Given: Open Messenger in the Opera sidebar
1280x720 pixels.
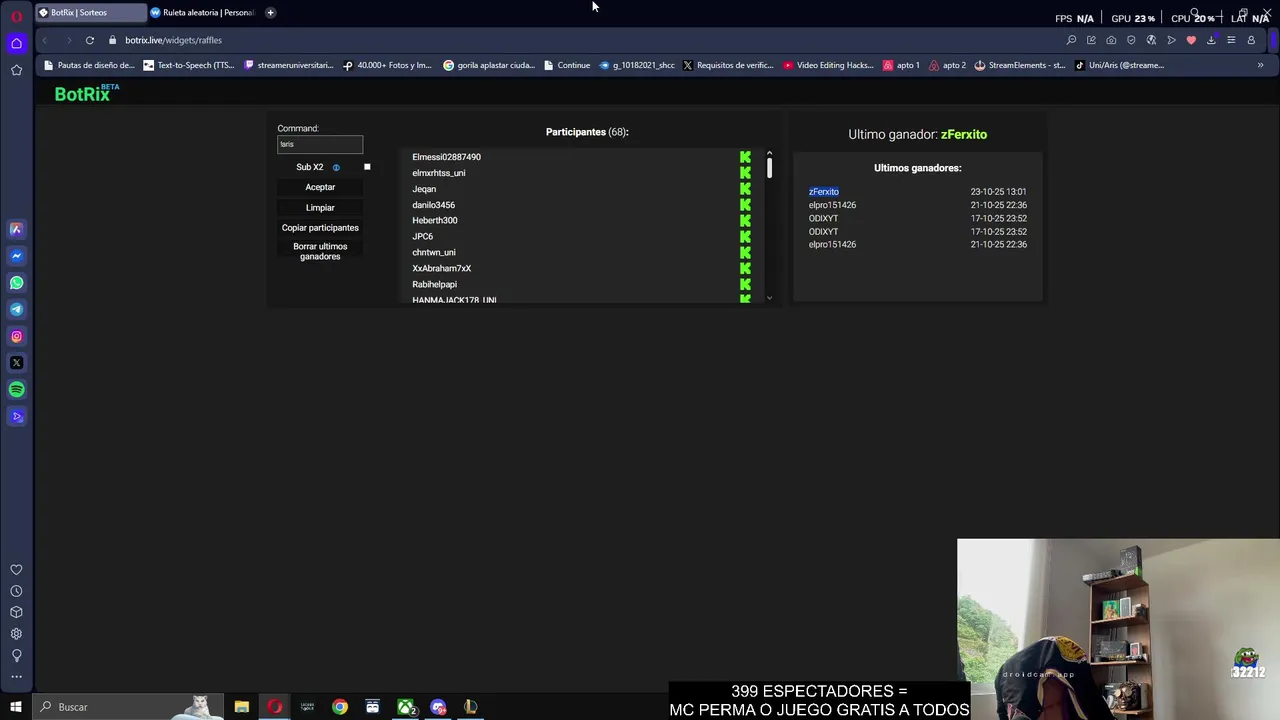Looking at the screenshot, I should pos(16,256).
